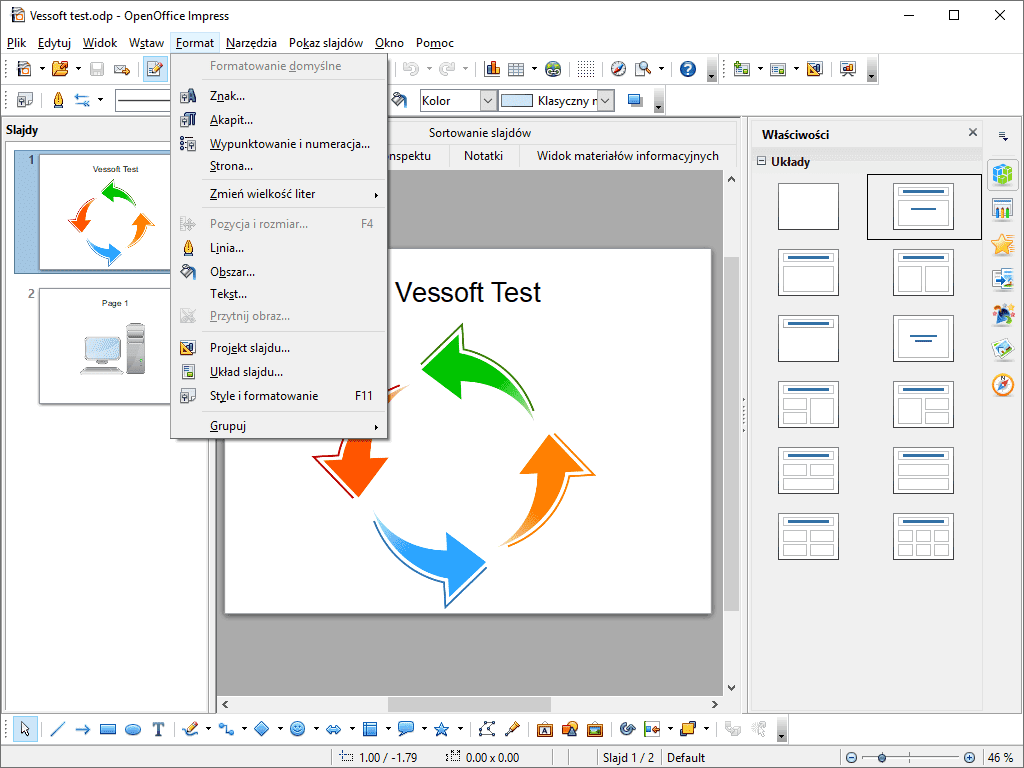This screenshot has height=768, width=1024.
Task: Open Custom Animation star sidebar icon
Action: pos(1002,244)
